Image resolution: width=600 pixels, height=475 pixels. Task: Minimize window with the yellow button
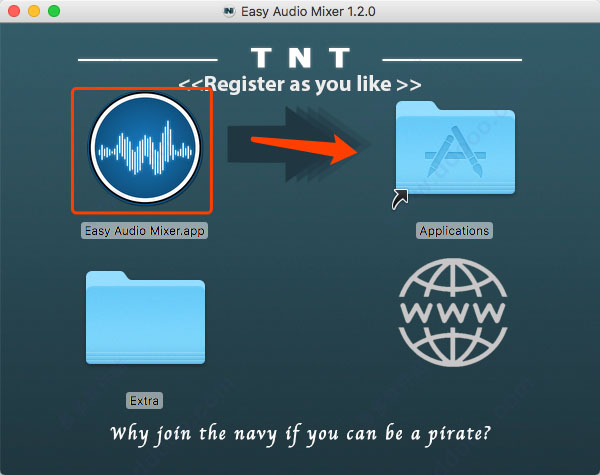(x=34, y=11)
